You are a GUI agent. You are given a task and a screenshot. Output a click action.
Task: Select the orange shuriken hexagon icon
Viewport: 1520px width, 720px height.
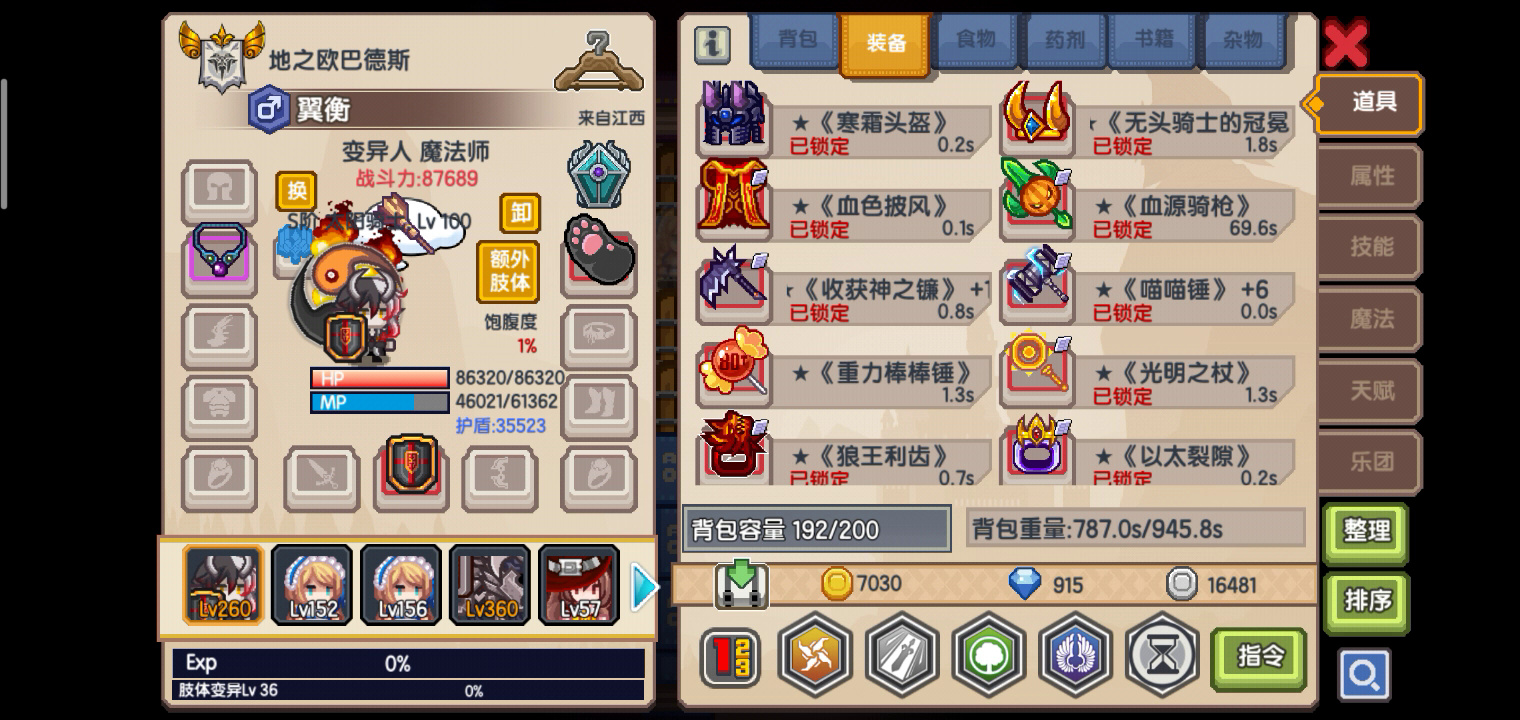(815, 655)
